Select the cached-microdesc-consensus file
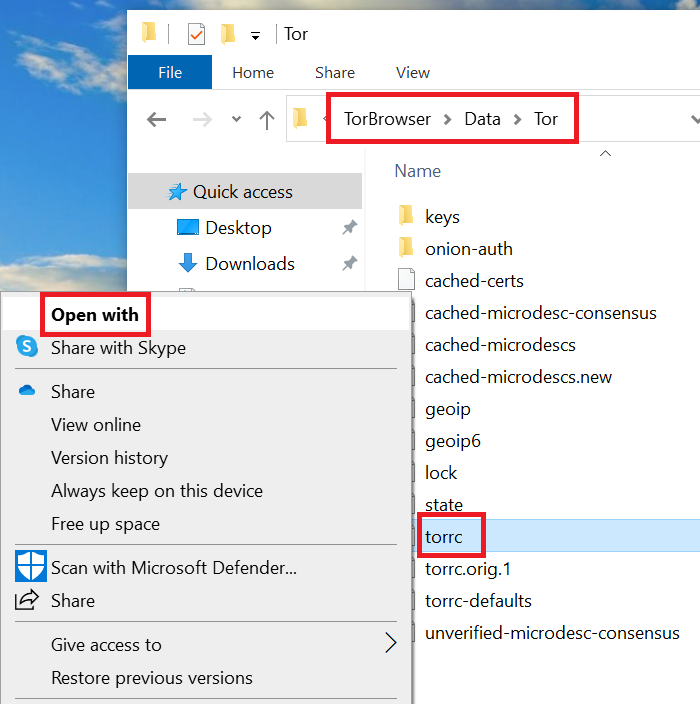The image size is (700, 704). coord(541,313)
